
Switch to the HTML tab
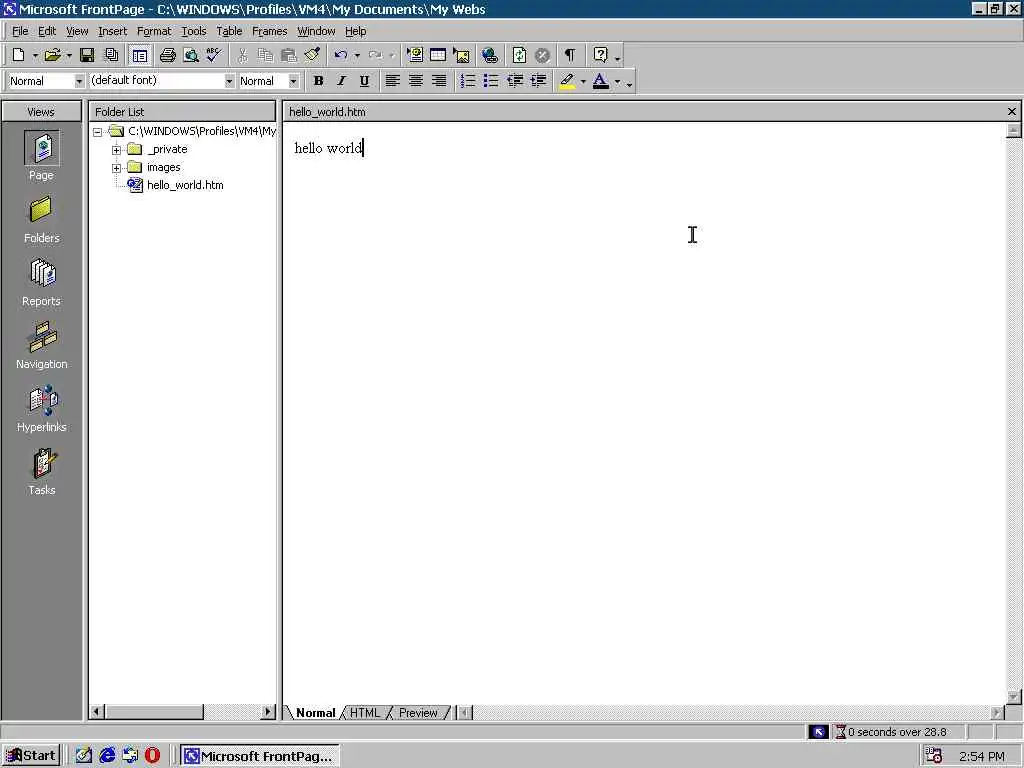(x=364, y=712)
